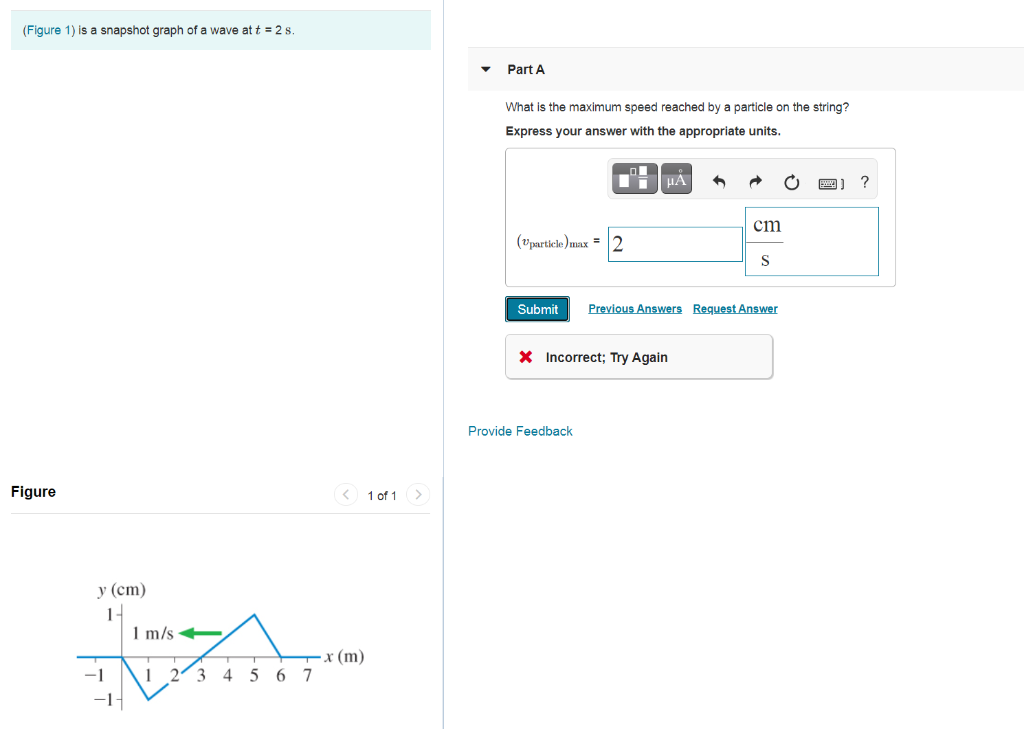Open Previous Answers
This screenshot has width=1024, height=729.
point(634,308)
